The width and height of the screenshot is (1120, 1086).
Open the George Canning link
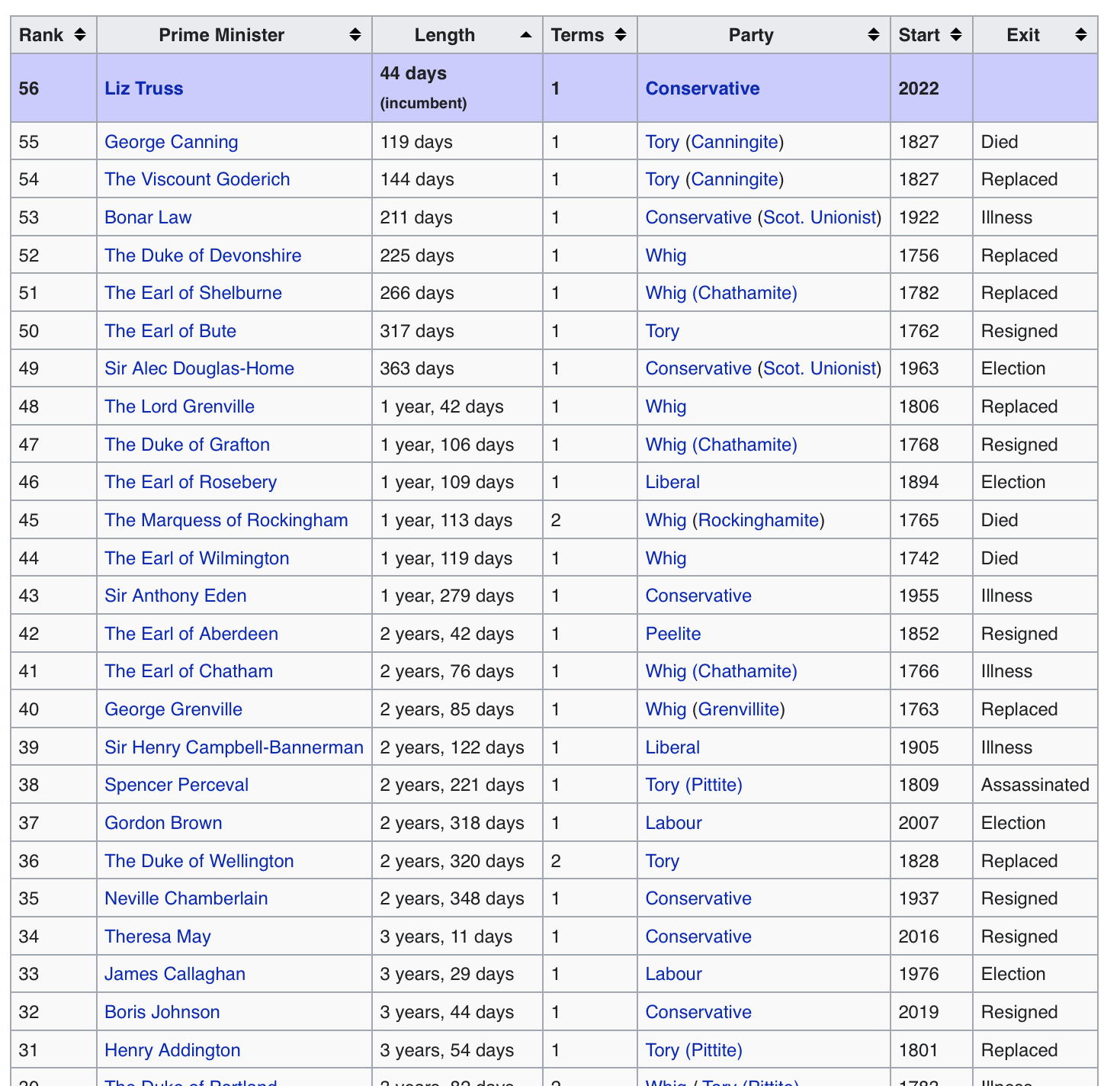172,142
